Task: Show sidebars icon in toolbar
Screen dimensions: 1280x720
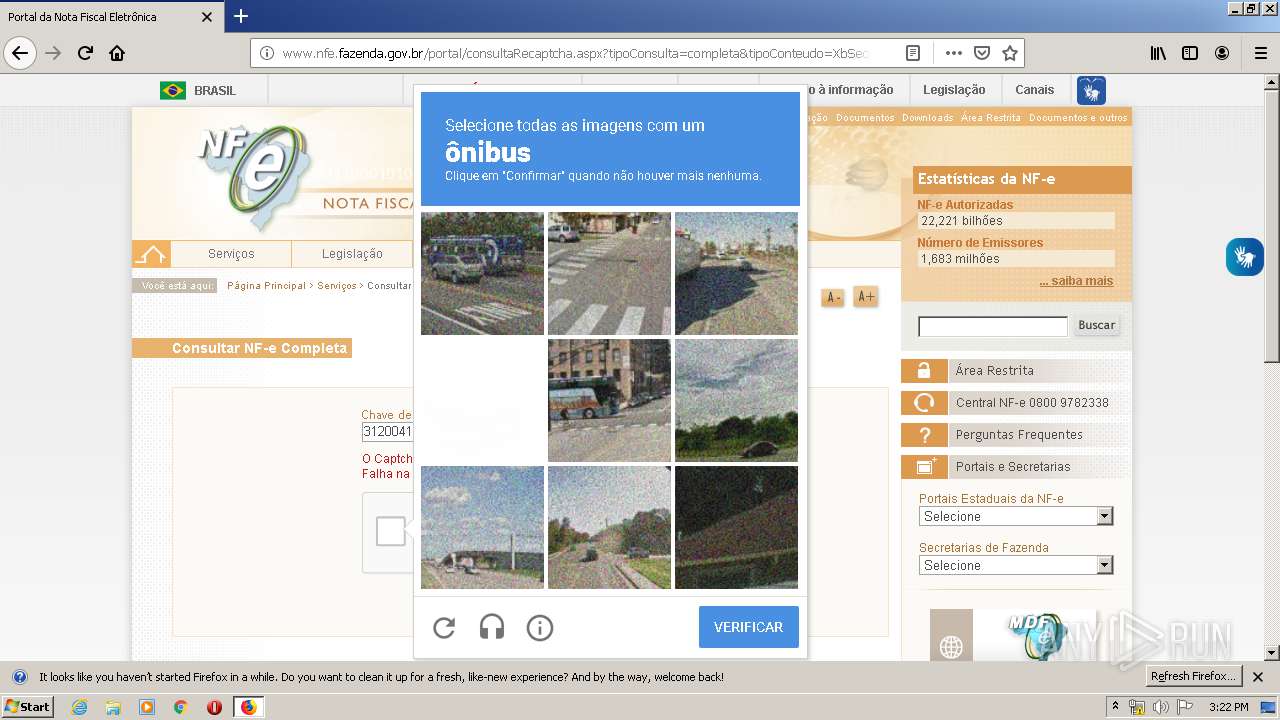Action: 1190,53
